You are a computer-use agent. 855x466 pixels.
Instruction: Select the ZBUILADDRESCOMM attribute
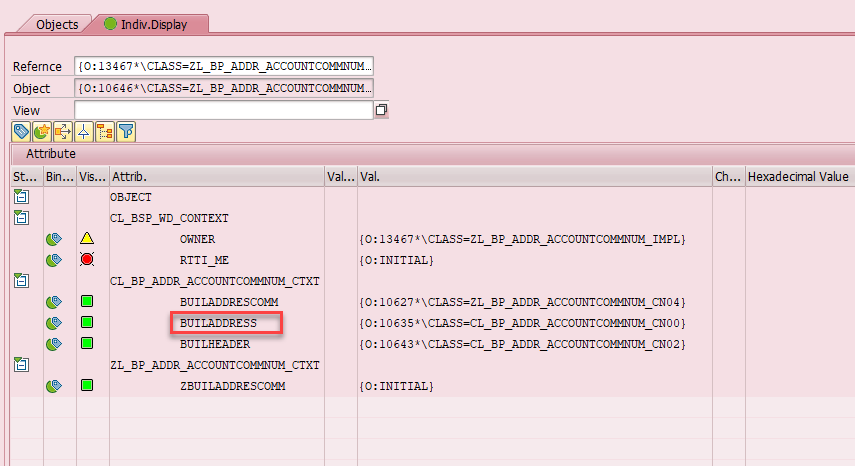point(233,386)
